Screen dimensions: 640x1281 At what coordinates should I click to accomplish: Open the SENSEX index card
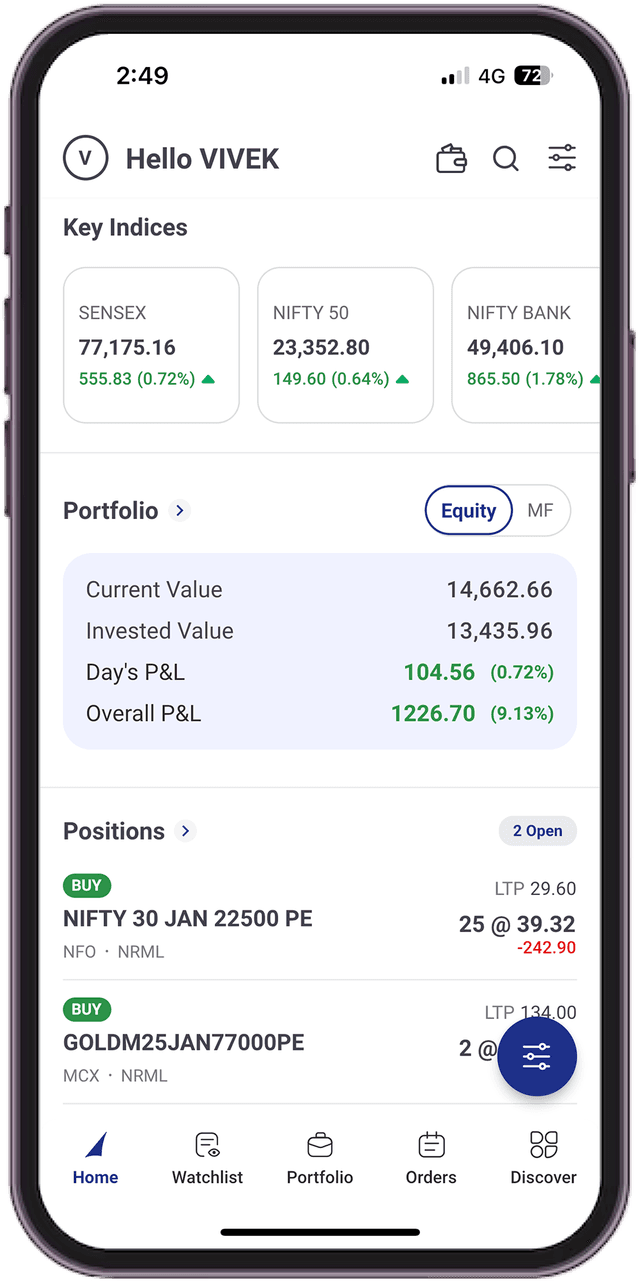pos(151,345)
